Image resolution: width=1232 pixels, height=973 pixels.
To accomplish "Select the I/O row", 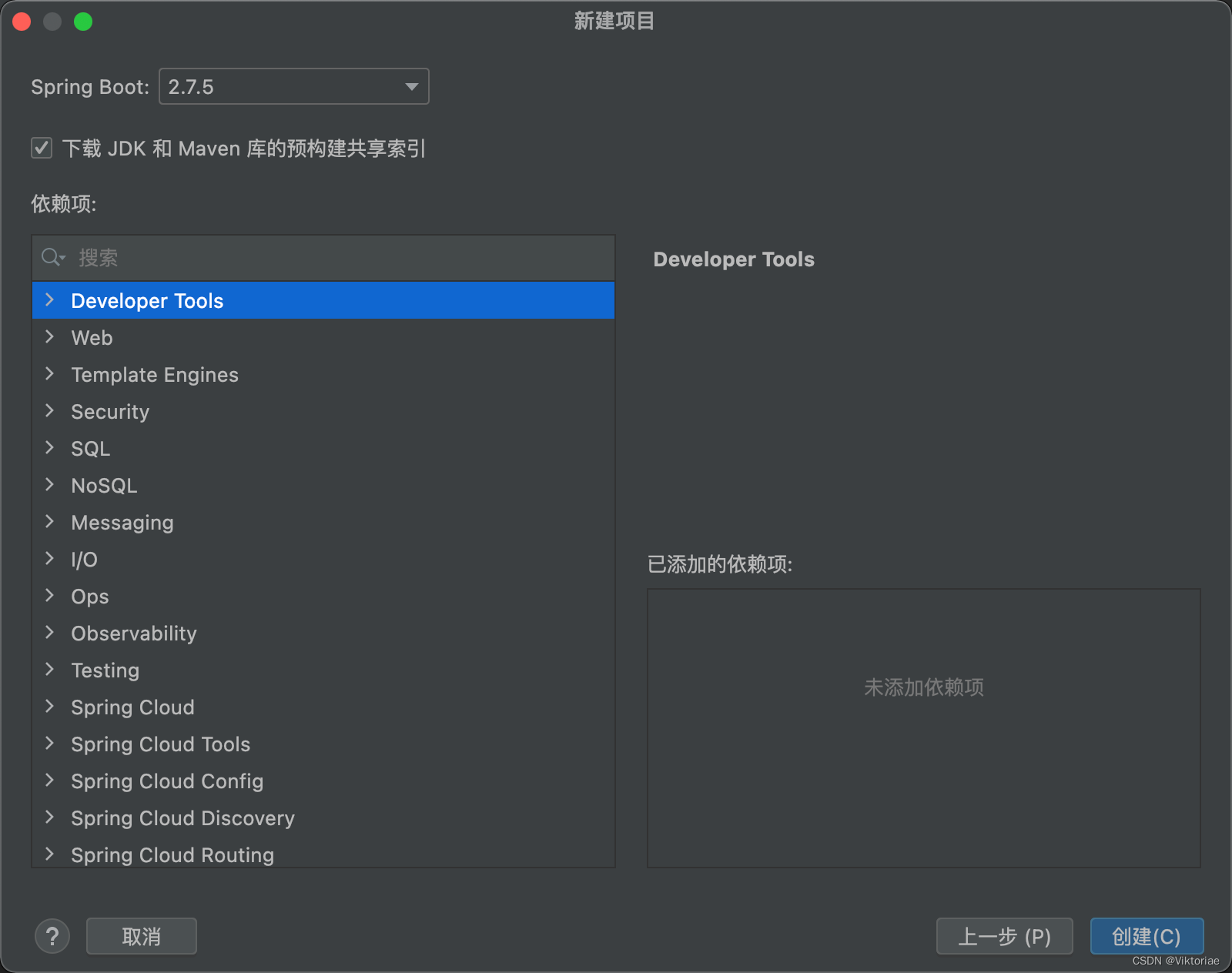I will click(x=323, y=559).
